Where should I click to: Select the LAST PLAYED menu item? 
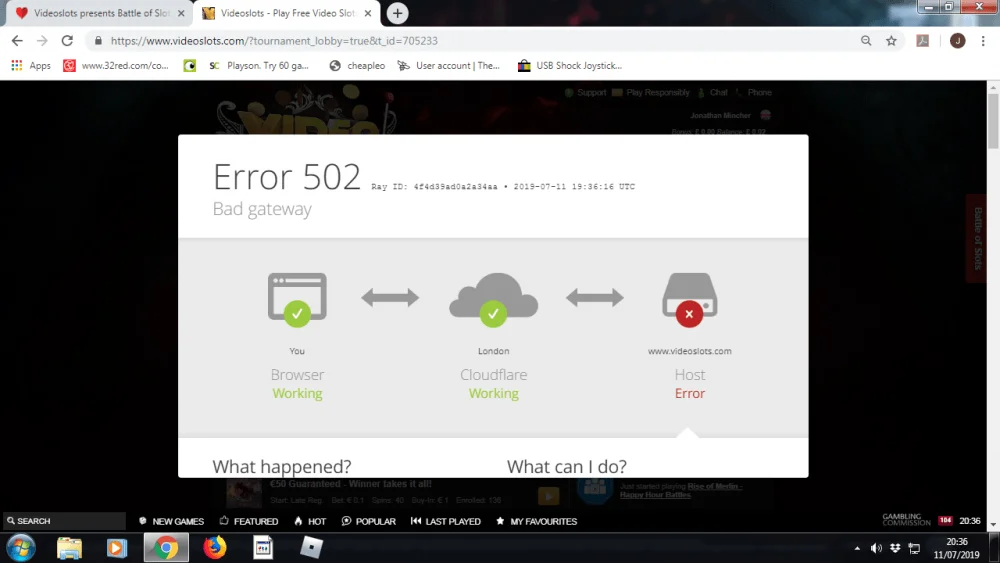[x=446, y=521]
